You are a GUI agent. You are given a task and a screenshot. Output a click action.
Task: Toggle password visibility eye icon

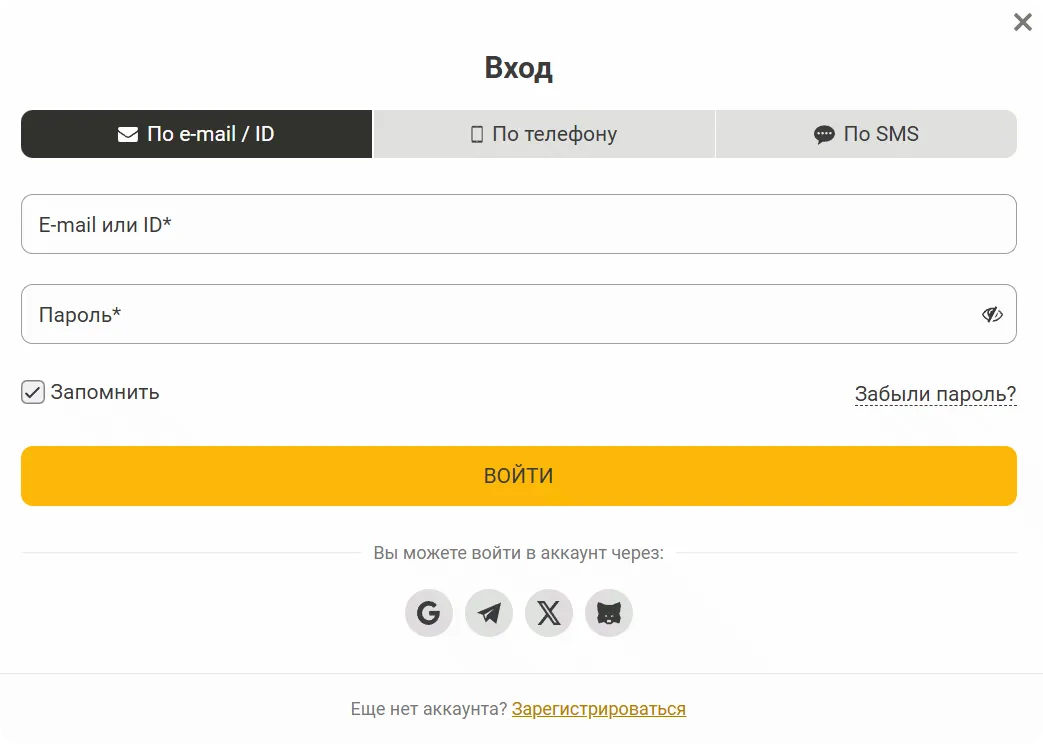991,315
